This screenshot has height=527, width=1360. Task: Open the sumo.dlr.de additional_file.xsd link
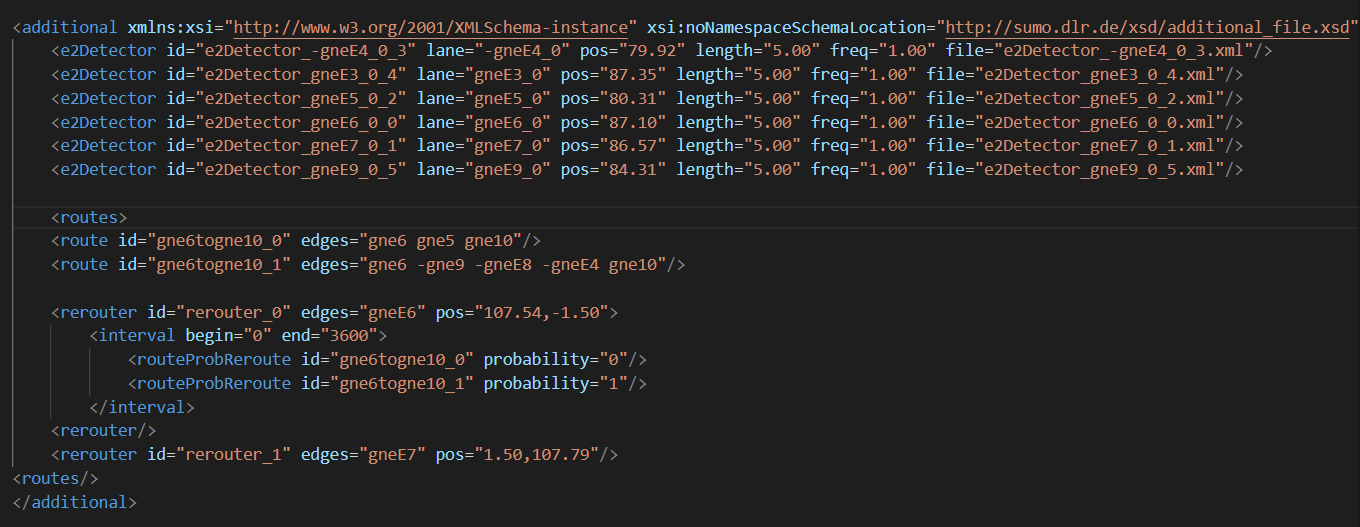(x=1147, y=26)
